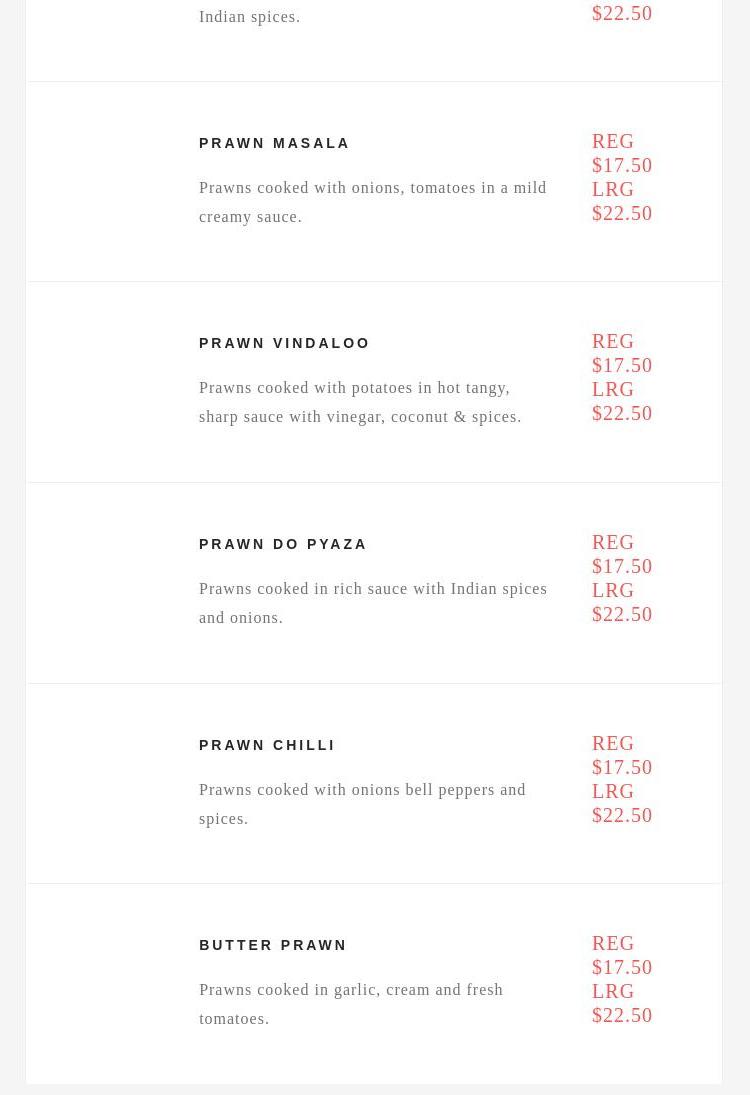The width and height of the screenshot is (750, 1095).
Task: Select the Prawn Do Pyaza description
Action: coord(372,603)
